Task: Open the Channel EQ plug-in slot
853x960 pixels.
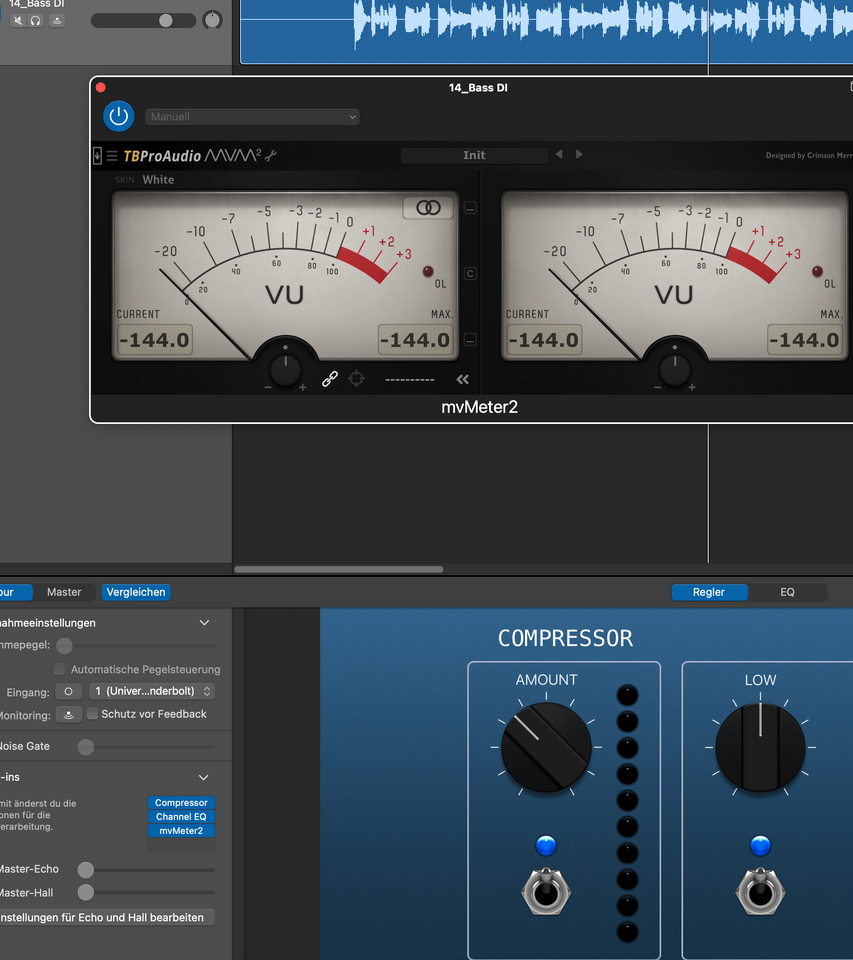Action: [x=181, y=817]
